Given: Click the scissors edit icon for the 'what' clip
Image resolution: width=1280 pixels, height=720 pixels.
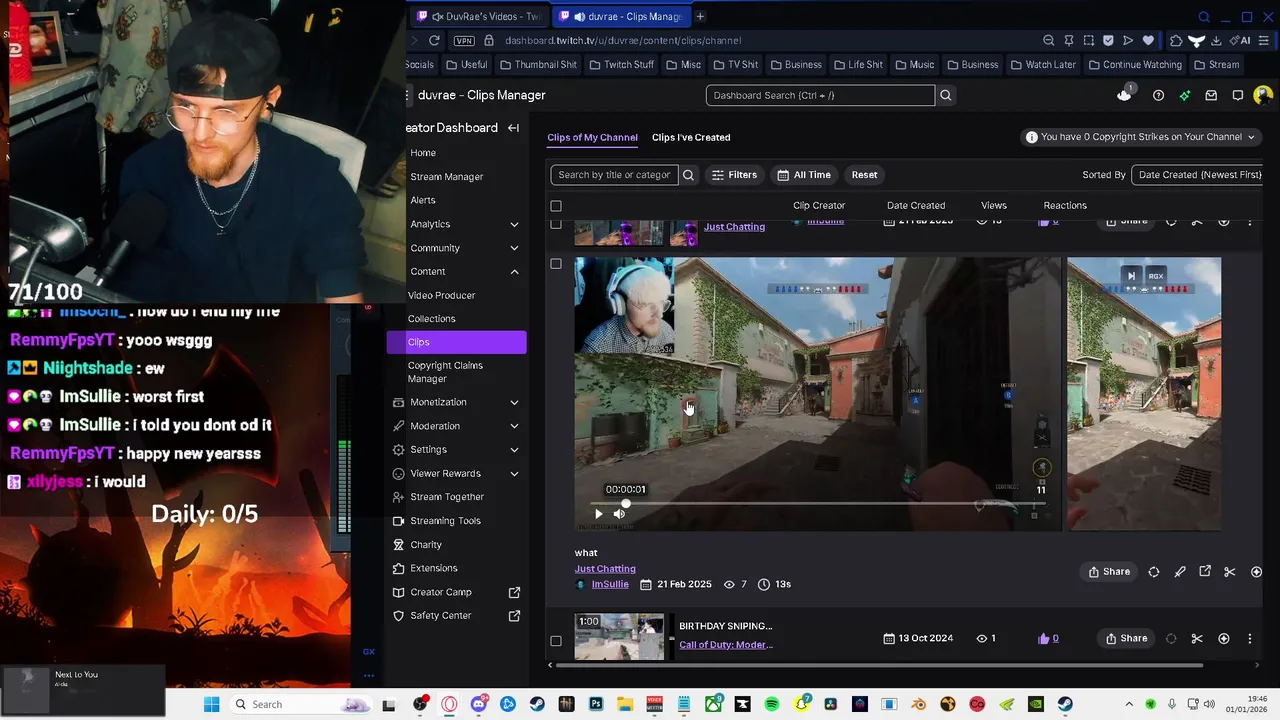Looking at the screenshot, I should [1230, 572].
